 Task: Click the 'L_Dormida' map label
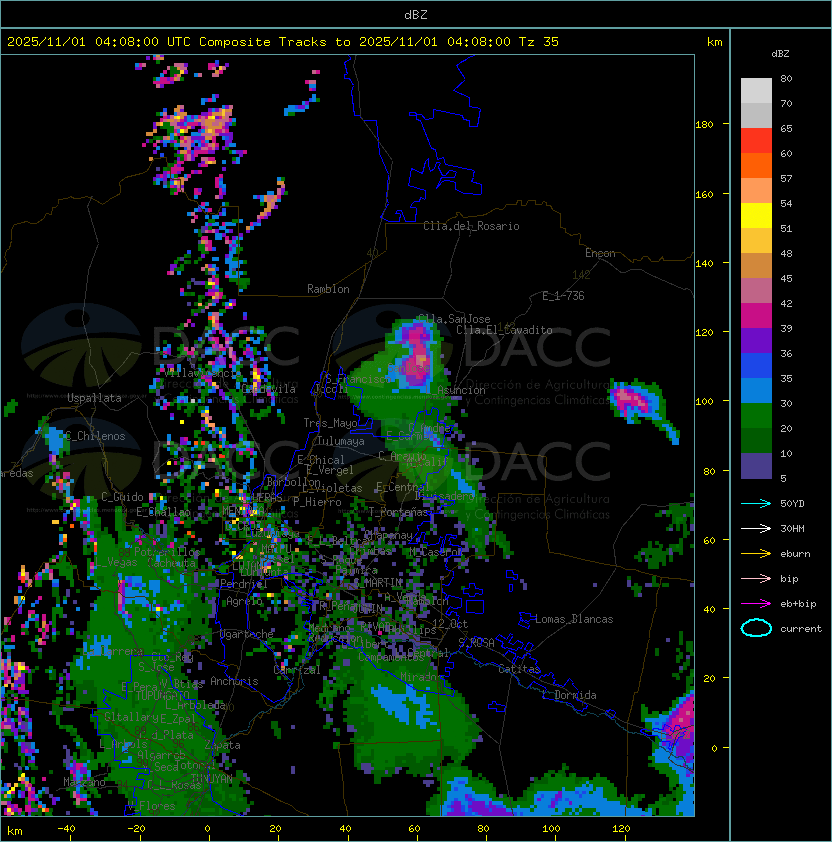point(569,695)
